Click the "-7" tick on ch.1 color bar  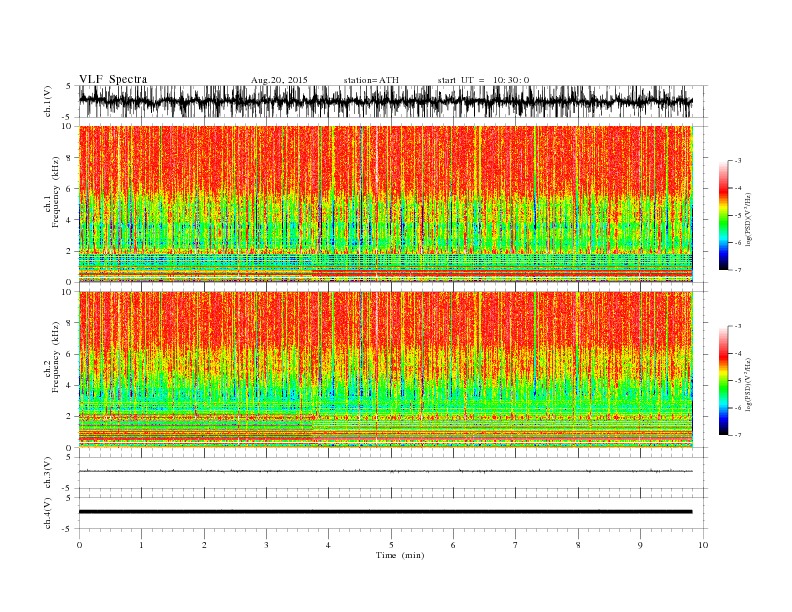(x=737, y=270)
